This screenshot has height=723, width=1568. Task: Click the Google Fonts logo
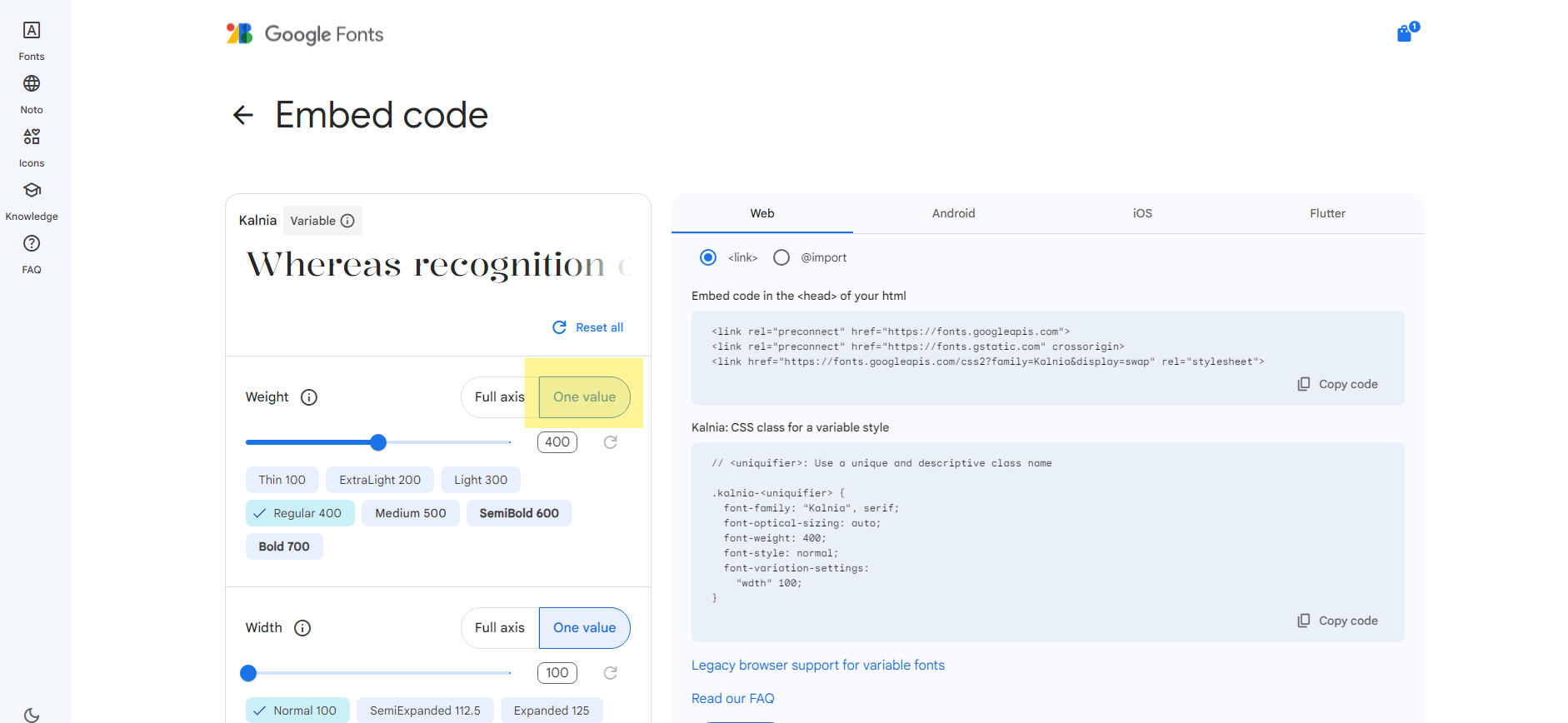coord(305,34)
